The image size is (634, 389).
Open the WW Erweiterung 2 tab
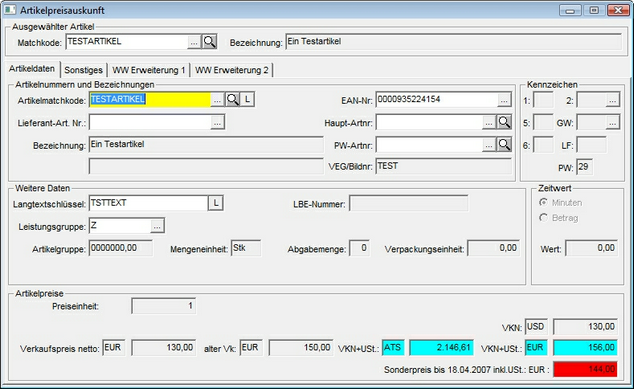tap(232, 70)
